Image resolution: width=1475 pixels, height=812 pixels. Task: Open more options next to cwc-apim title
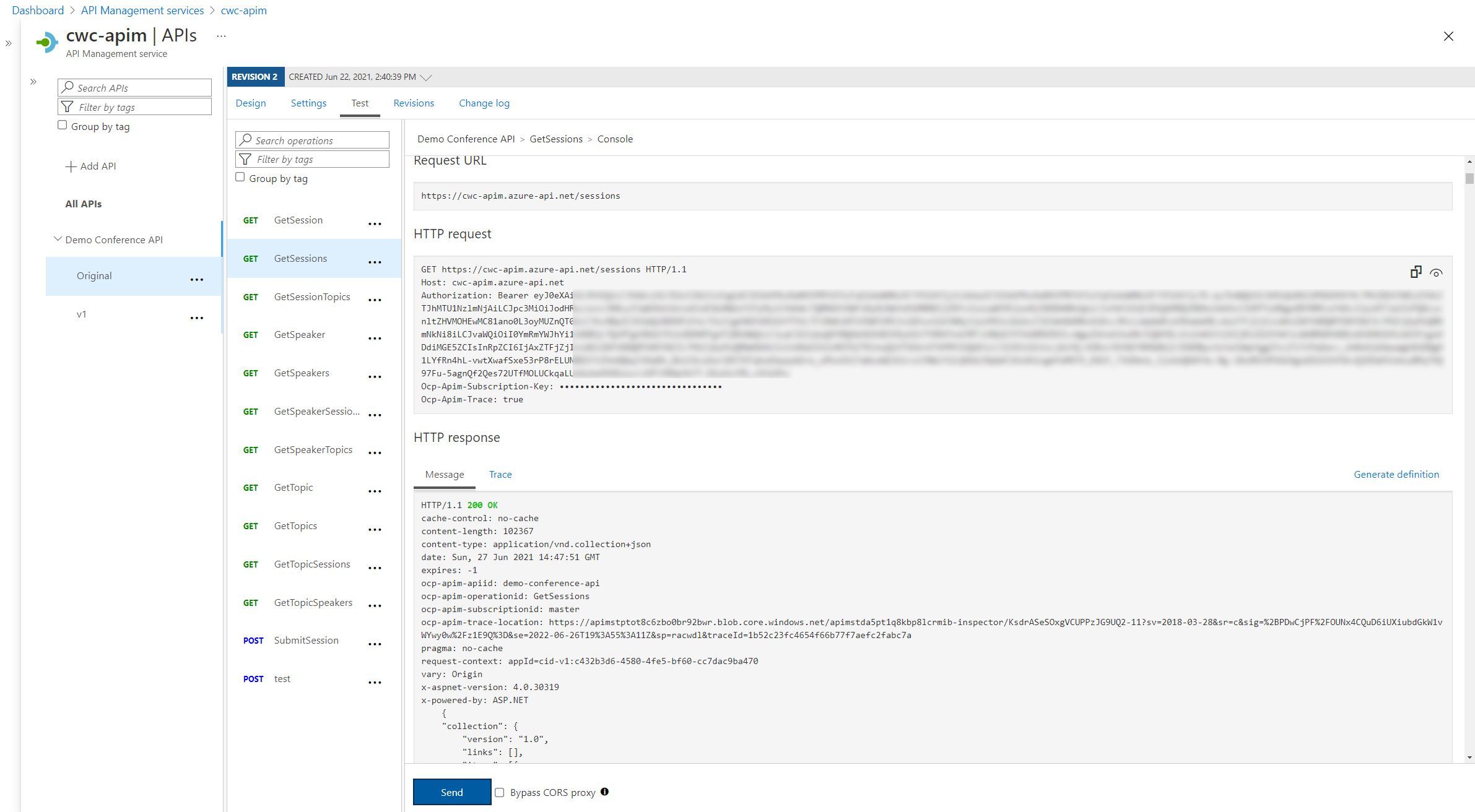coord(221,36)
